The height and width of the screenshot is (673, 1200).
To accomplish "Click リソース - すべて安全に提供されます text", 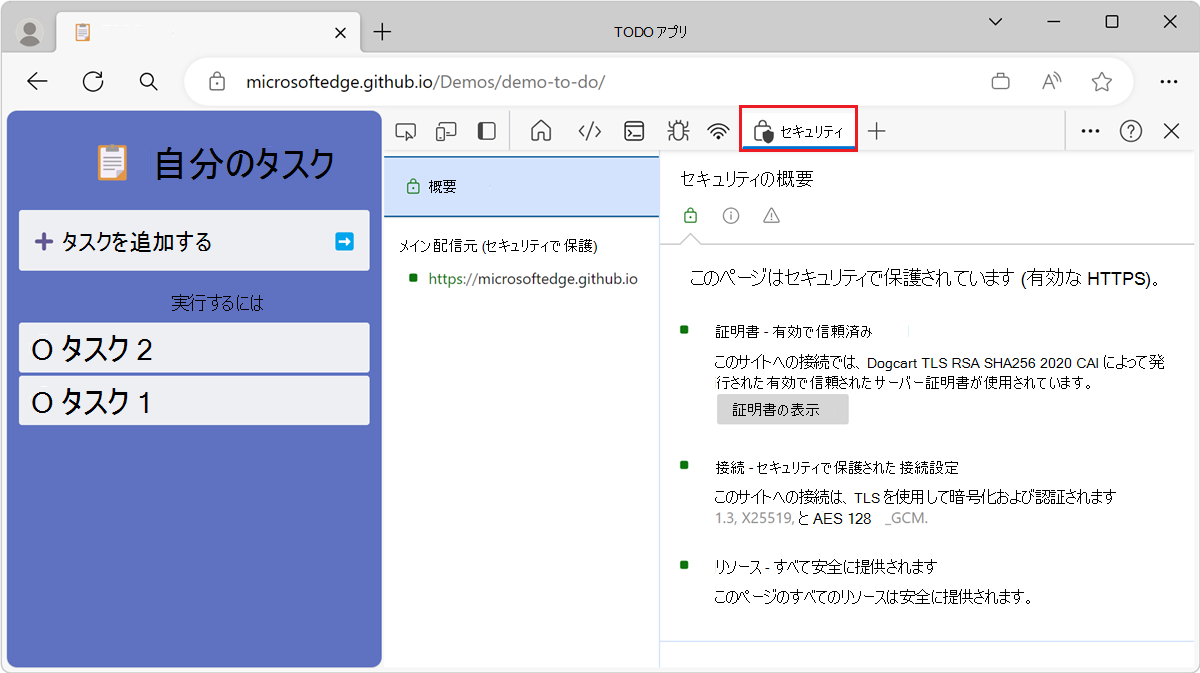I will tap(826, 567).
